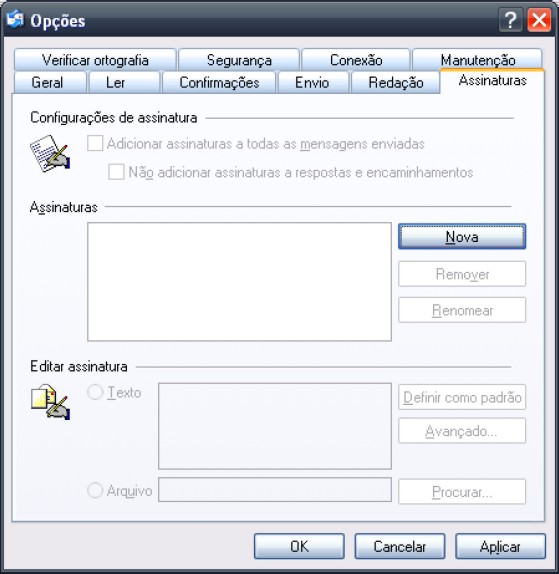
Task: Open the Segurança tab
Action: [x=239, y=60]
